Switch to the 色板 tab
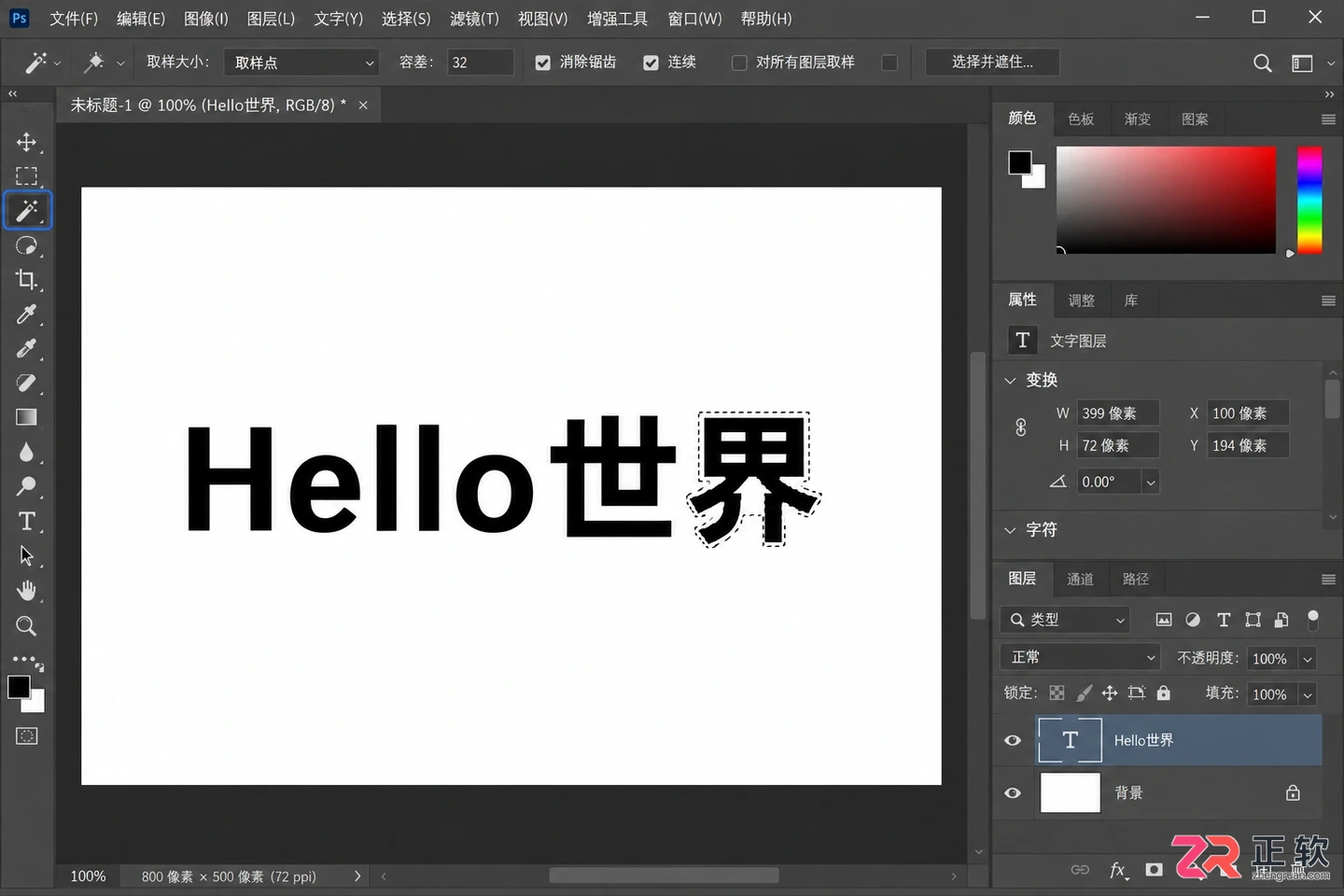The width and height of the screenshot is (1344, 896). [x=1081, y=119]
